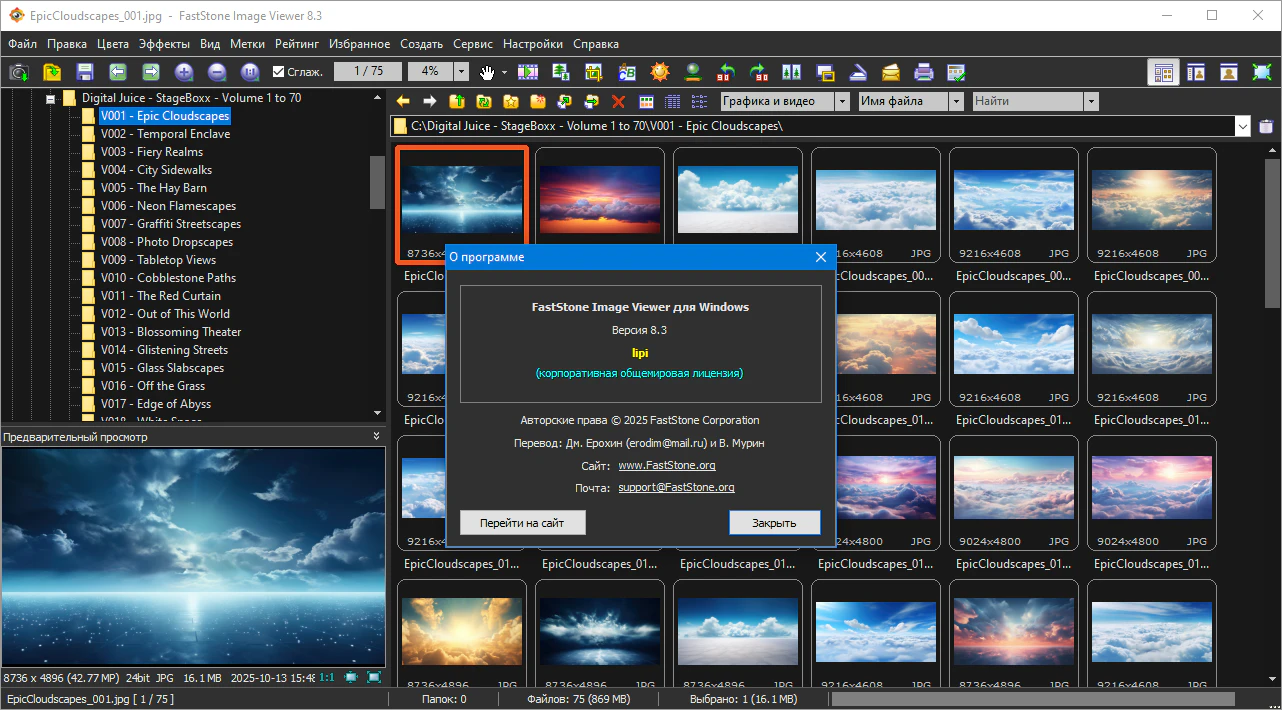Click the acquire from scanner icon
The height and width of the screenshot is (710, 1282).
(857, 72)
